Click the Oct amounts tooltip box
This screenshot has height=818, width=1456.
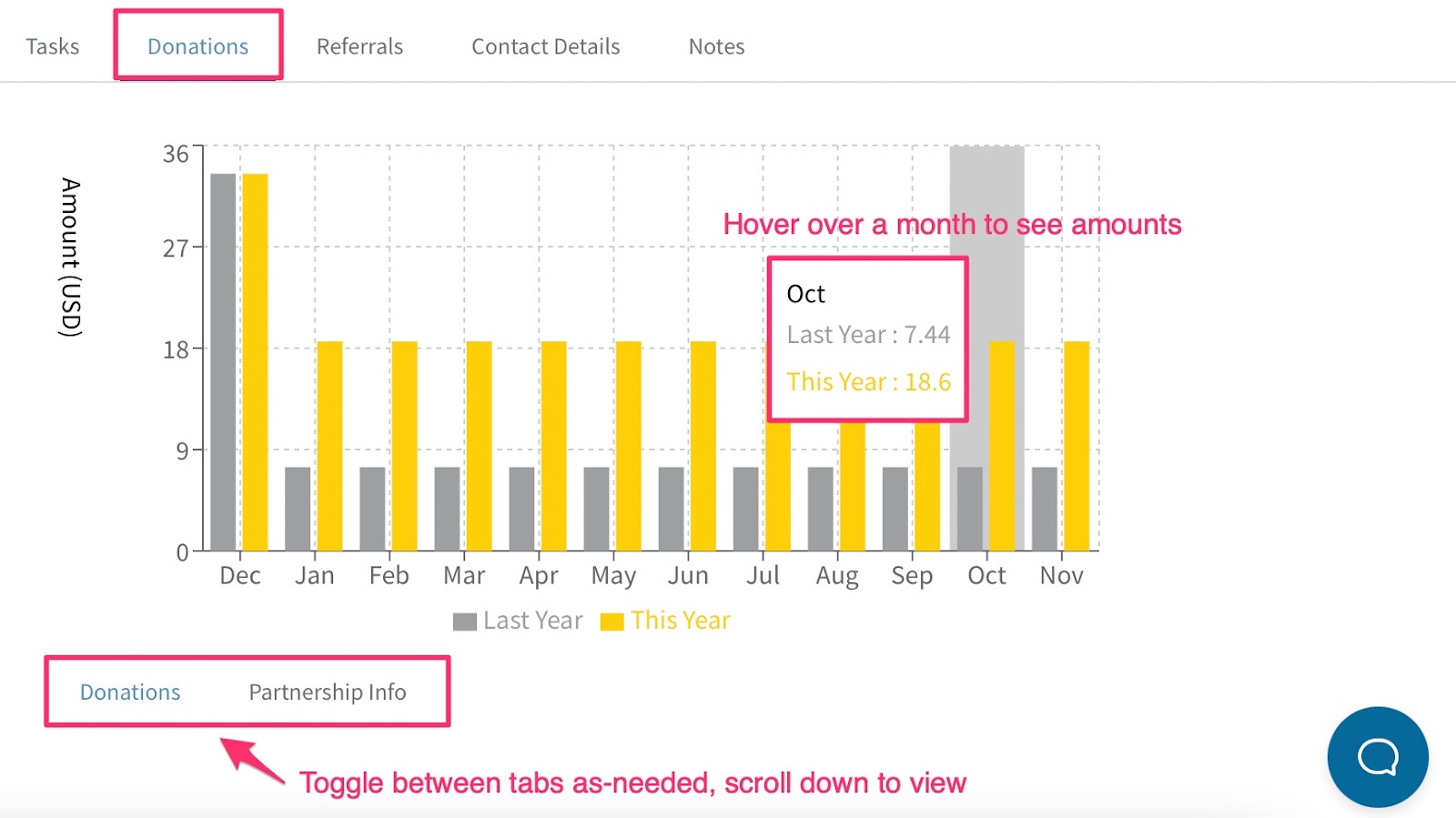coord(868,339)
